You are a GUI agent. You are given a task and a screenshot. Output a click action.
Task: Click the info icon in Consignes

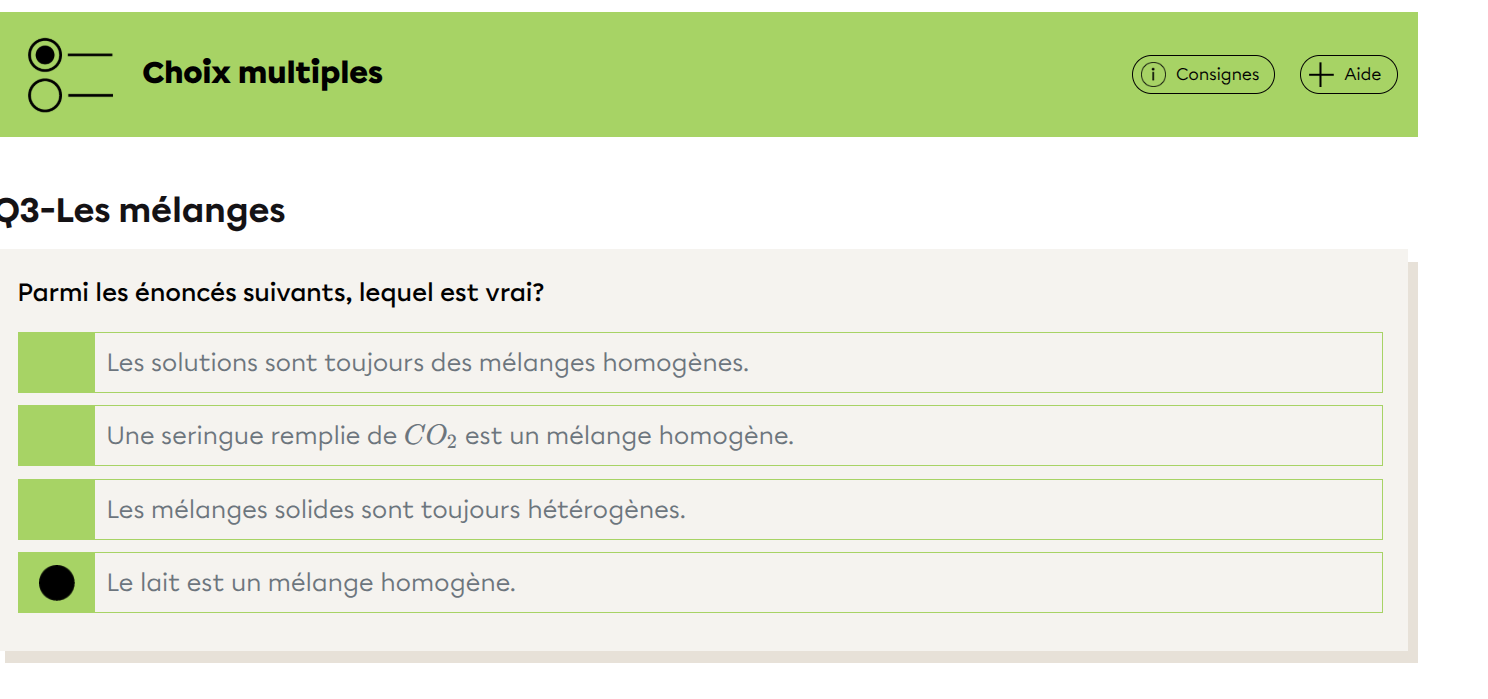coord(1153,75)
